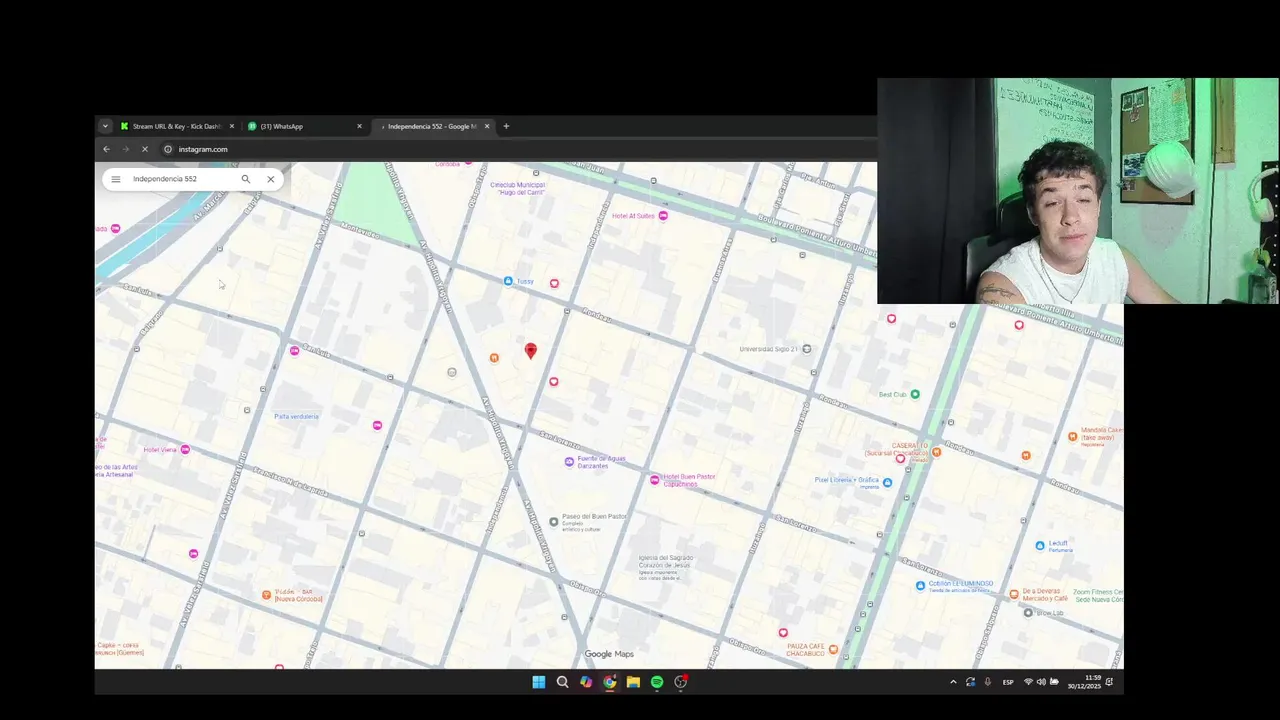1280x720 pixels.
Task: Open the tab search dropdown arrow
Action: click(x=105, y=126)
